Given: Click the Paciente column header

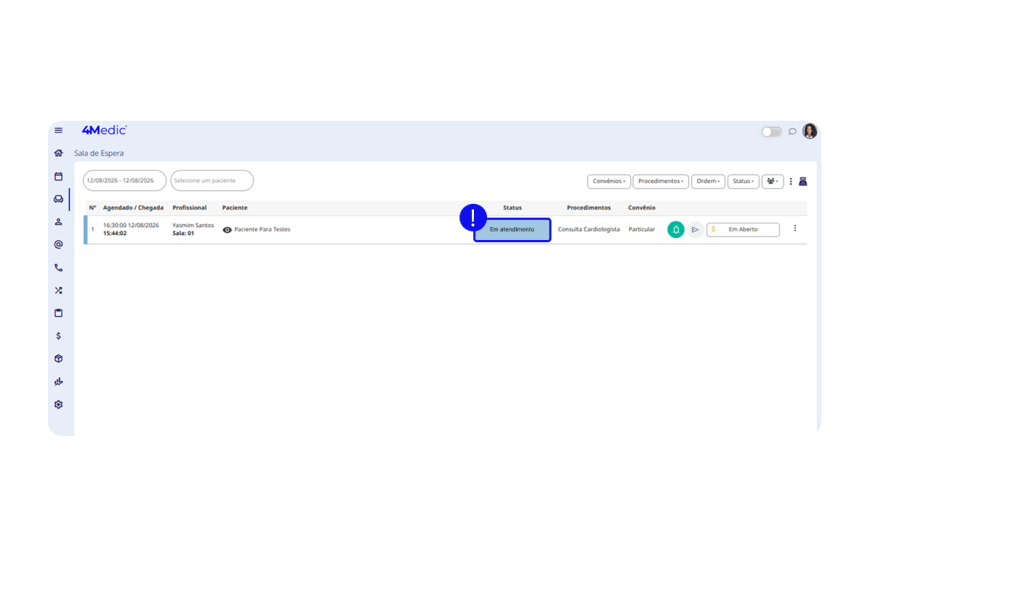Looking at the screenshot, I should pyautogui.click(x=234, y=208).
